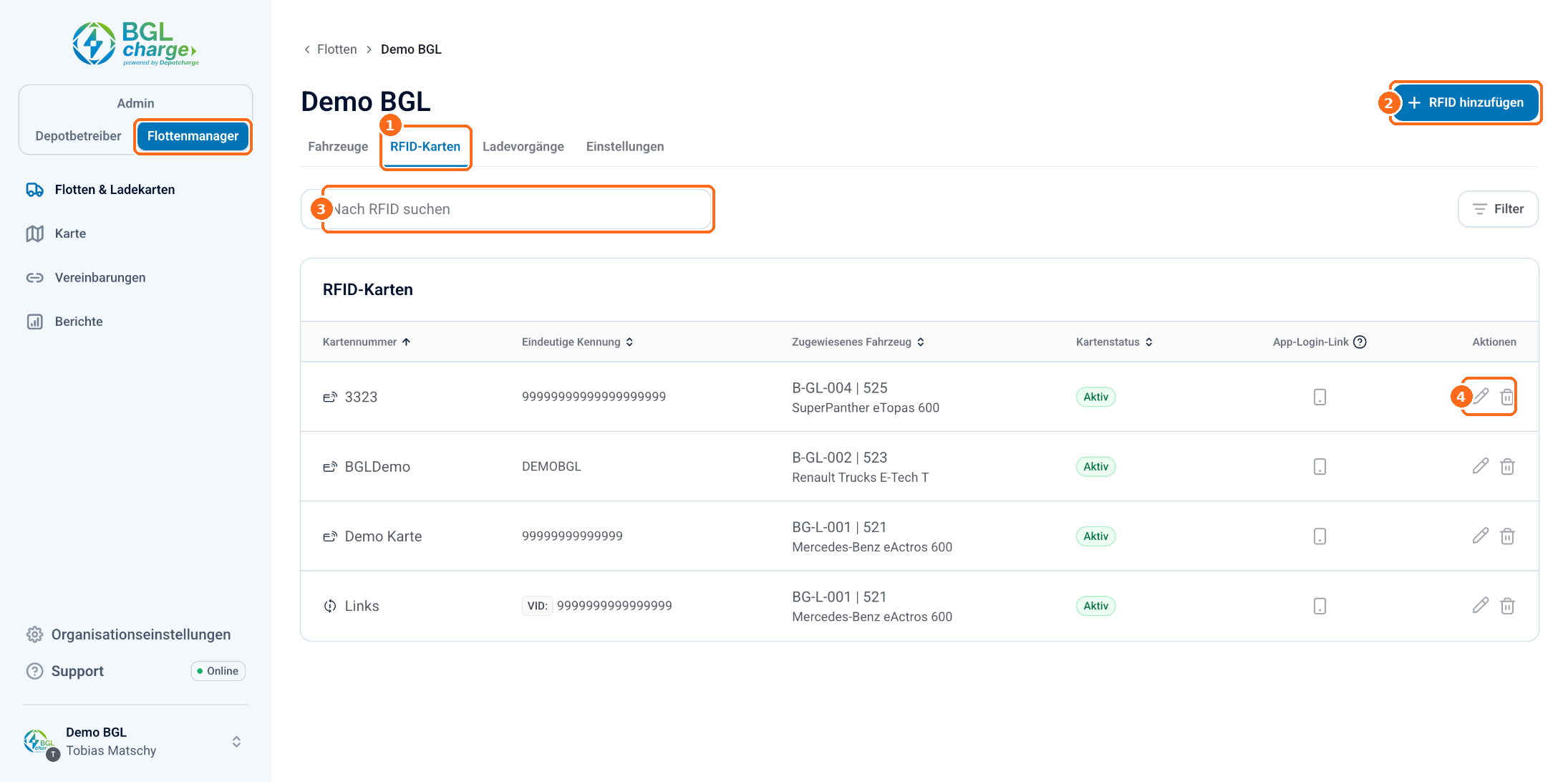This screenshot has height=782, width=1568.
Task: Open Berichte reports page
Action: (x=78, y=322)
